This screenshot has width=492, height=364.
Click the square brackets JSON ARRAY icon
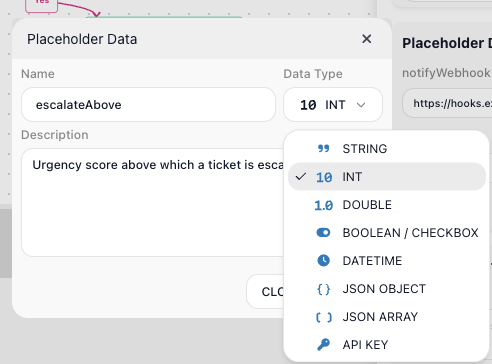[x=324, y=317]
